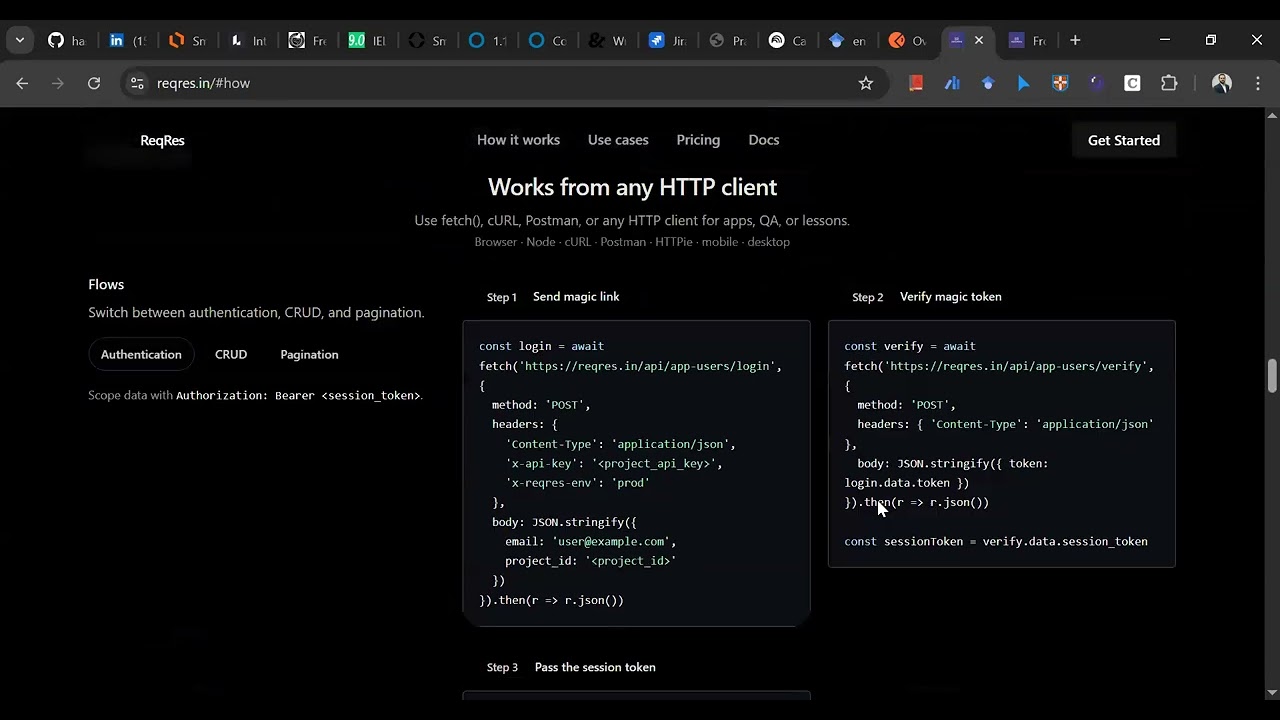Click the 'Browser · Node · cURL' clients line
Screen dimensions: 1280x720
[x=632, y=242]
